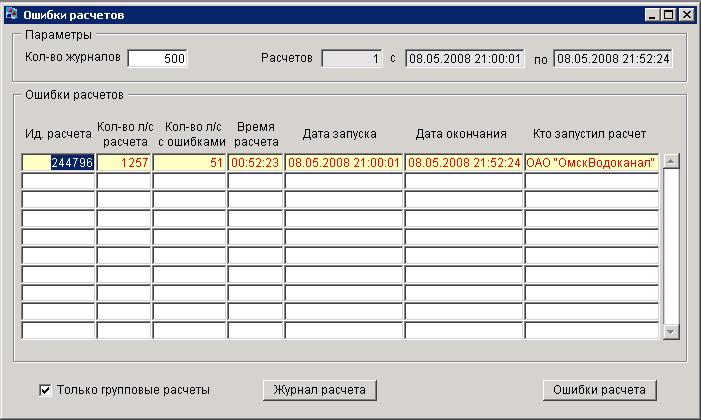701x420 pixels.
Task: Click 'ОАО ОмскВодоканал' cell in first row
Action: tap(591, 162)
